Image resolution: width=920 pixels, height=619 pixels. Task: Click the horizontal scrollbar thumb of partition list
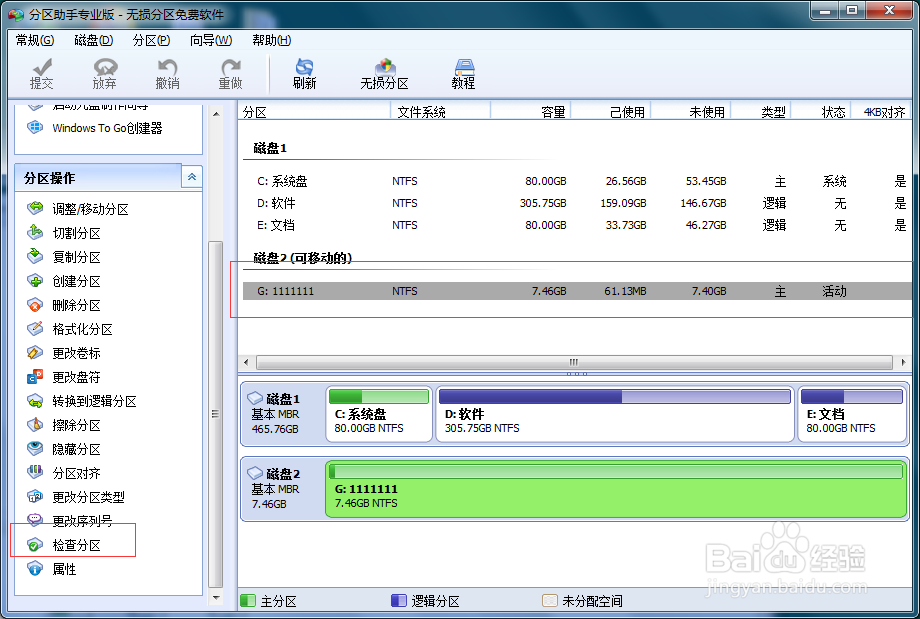(574, 362)
